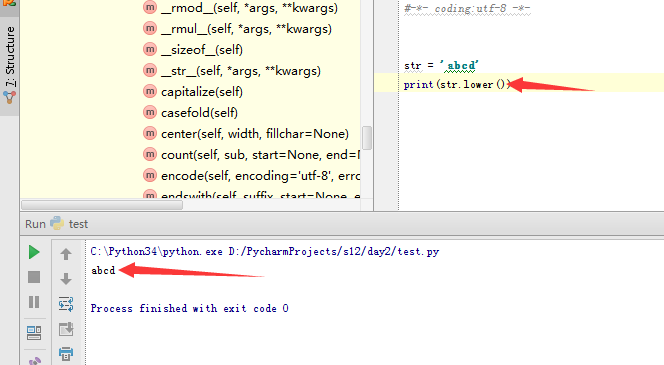Select the encode(self, encoding='utf-8'...) method
The height and width of the screenshot is (365, 664).
pos(260,176)
